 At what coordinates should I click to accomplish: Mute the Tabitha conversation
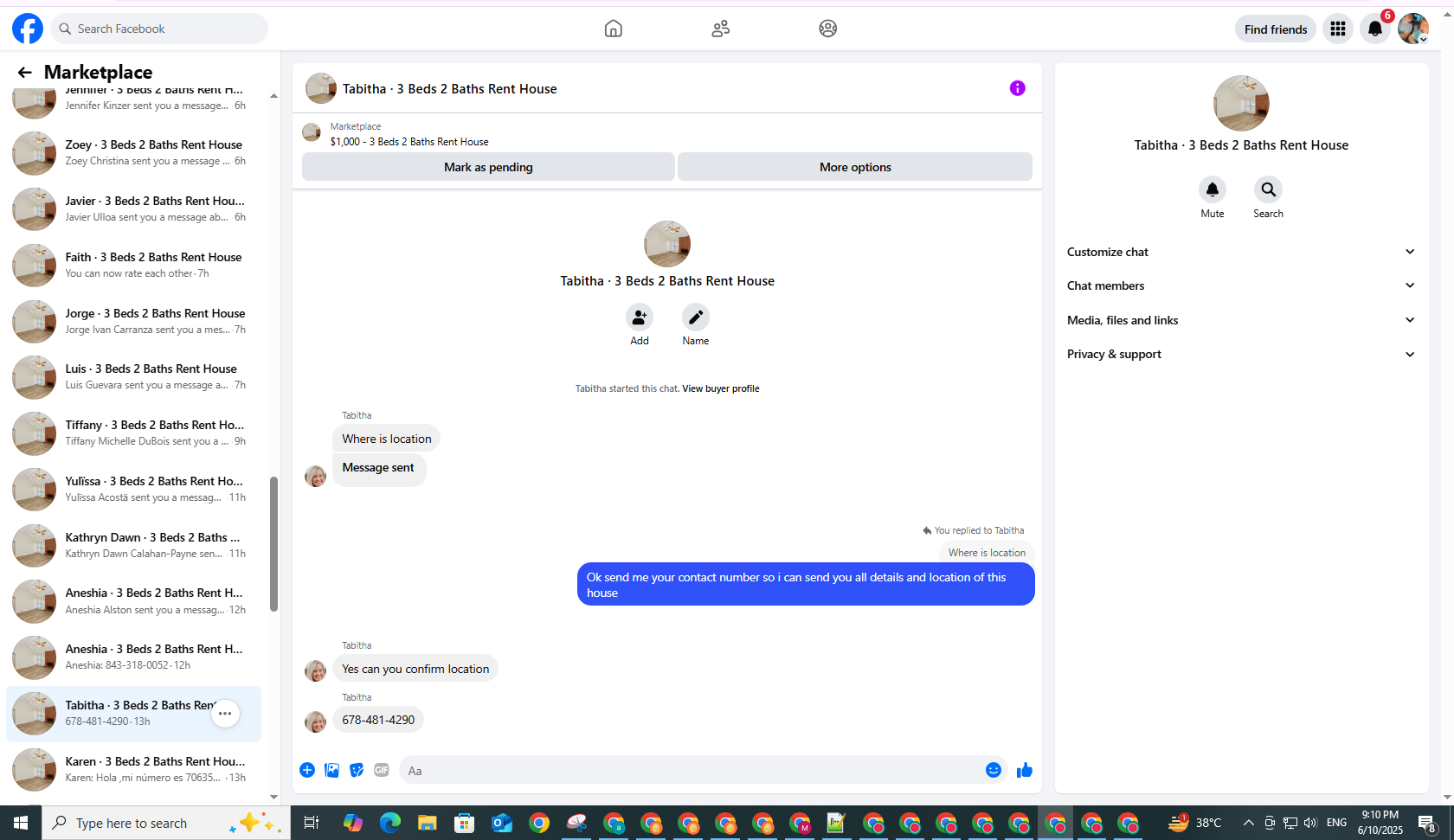tap(1212, 189)
